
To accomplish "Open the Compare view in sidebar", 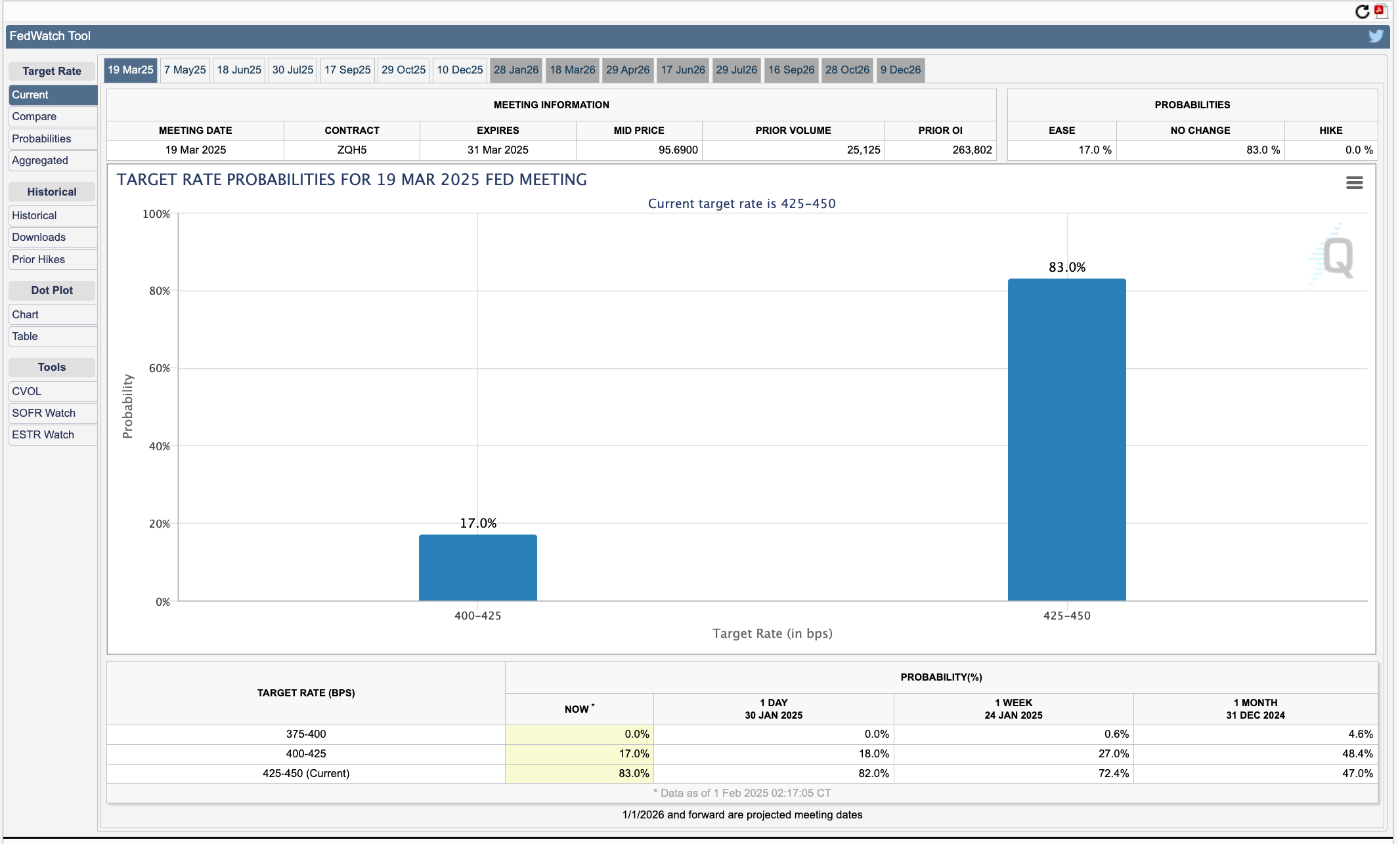I will (x=34, y=116).
